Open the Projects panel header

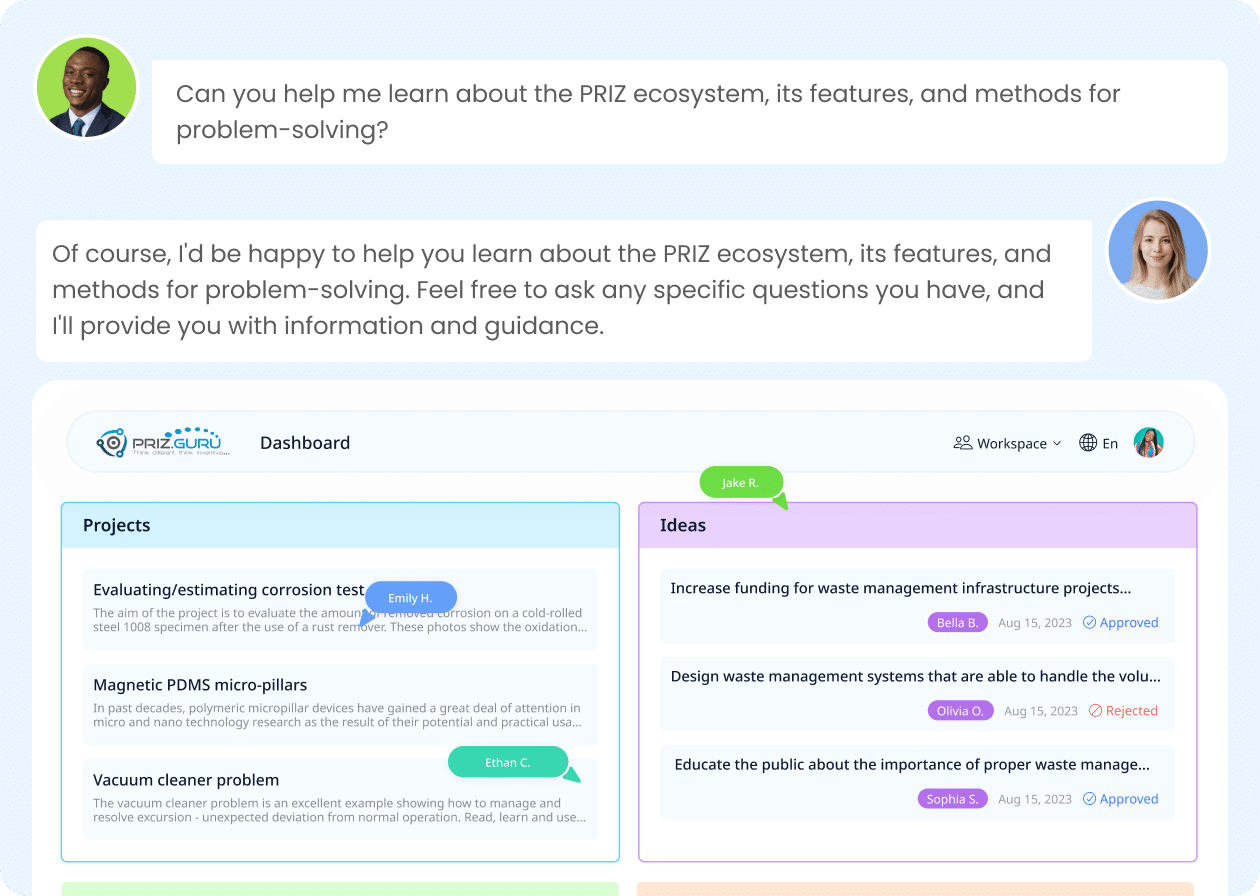(x=341, y=525)
